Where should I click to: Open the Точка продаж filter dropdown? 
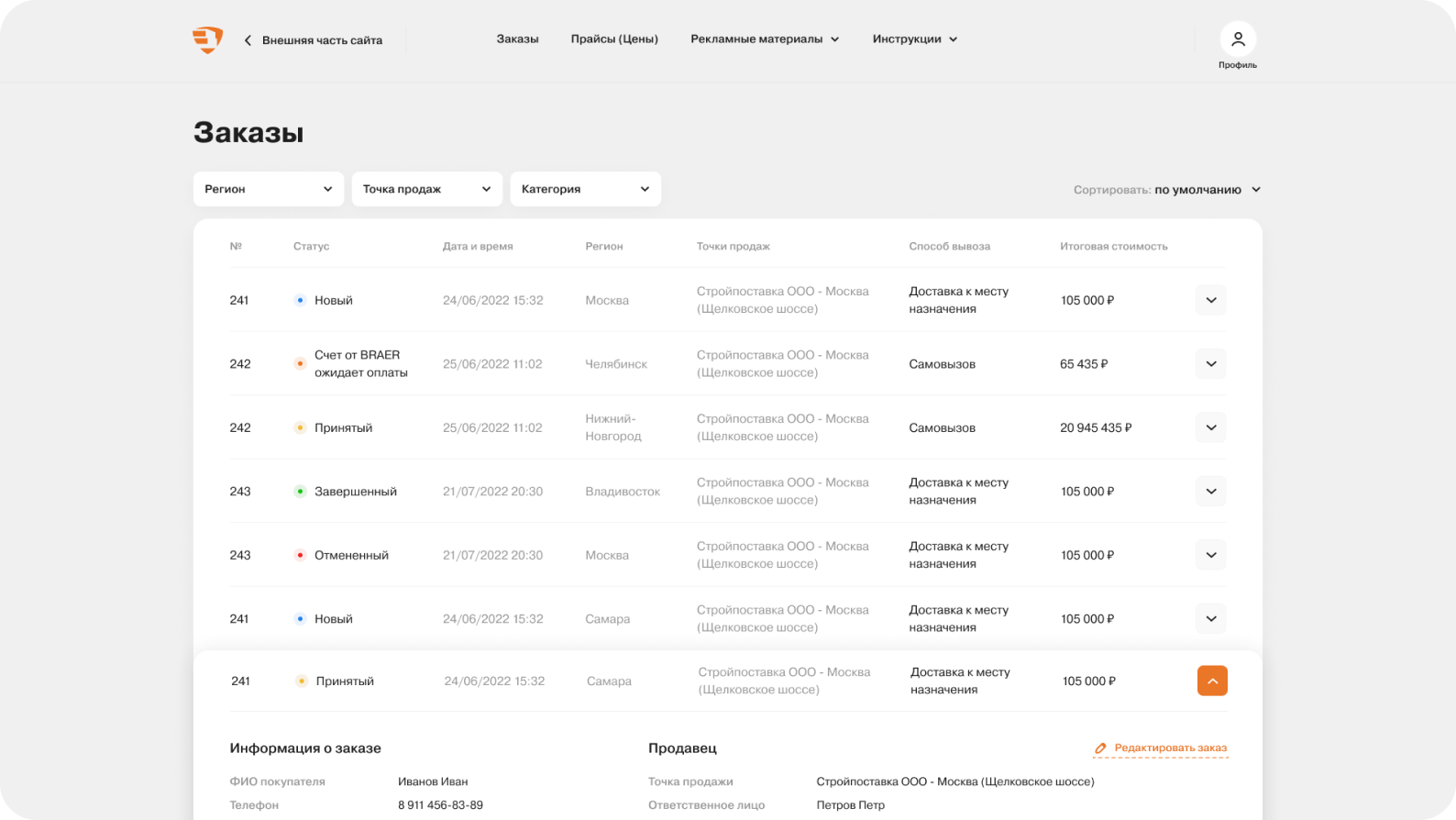[426, 189]
